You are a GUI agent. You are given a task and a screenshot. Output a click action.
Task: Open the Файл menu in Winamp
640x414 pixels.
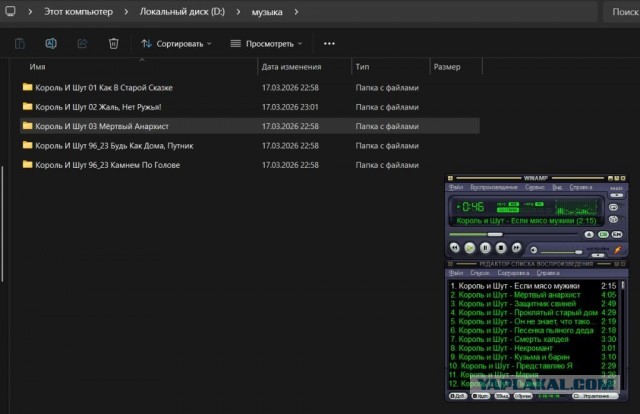(x=456, y=187)
